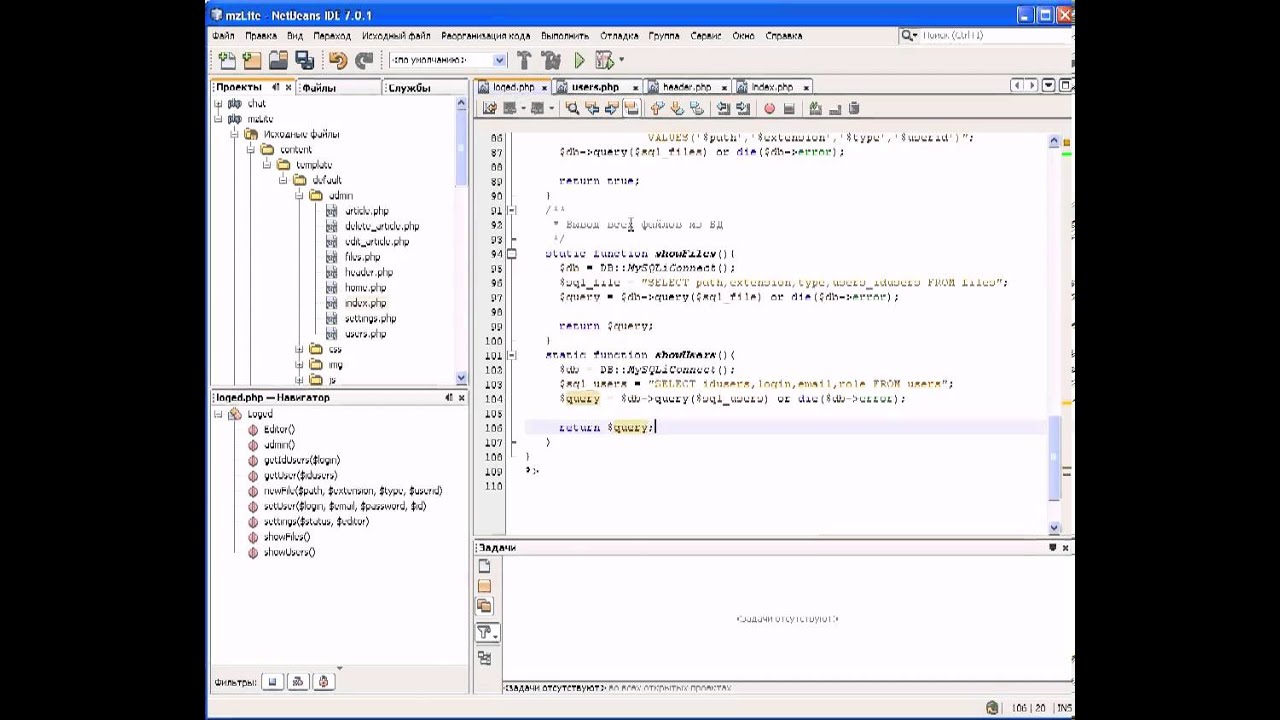Click the New File toolbar icon
Viewport: 1280px width, 720px height.
[x=227, y=61]
